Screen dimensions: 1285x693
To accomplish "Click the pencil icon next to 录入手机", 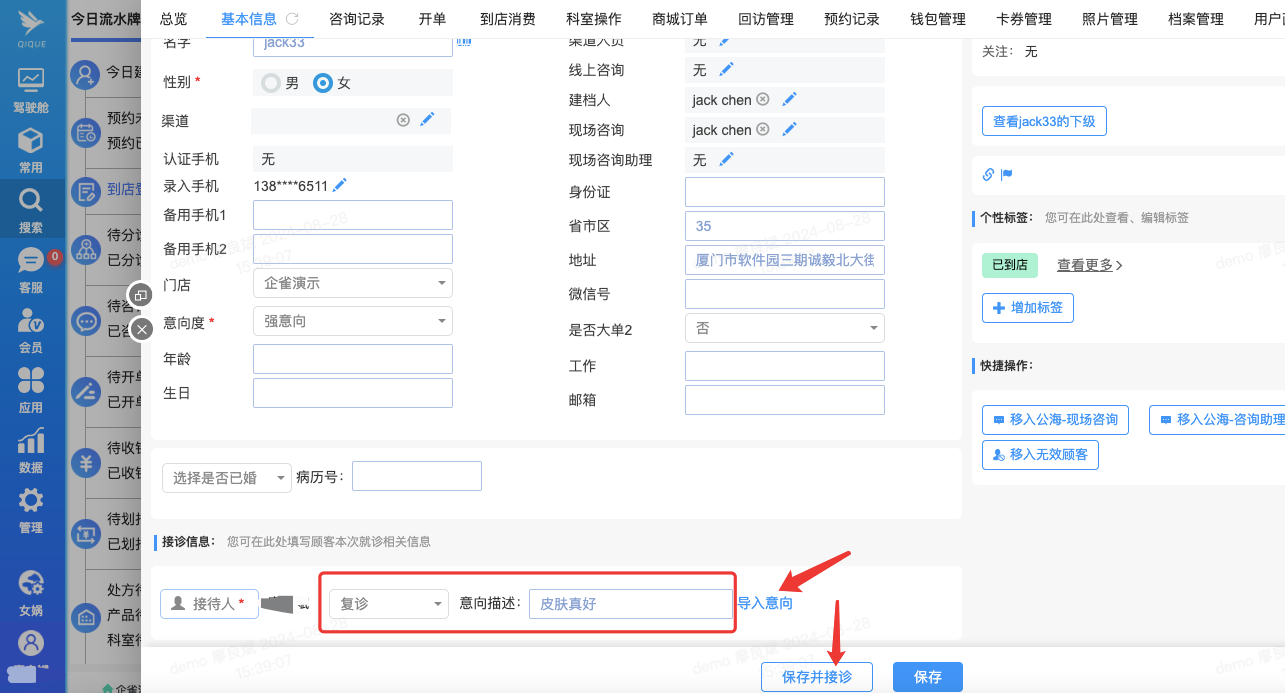I will [340, 185].
